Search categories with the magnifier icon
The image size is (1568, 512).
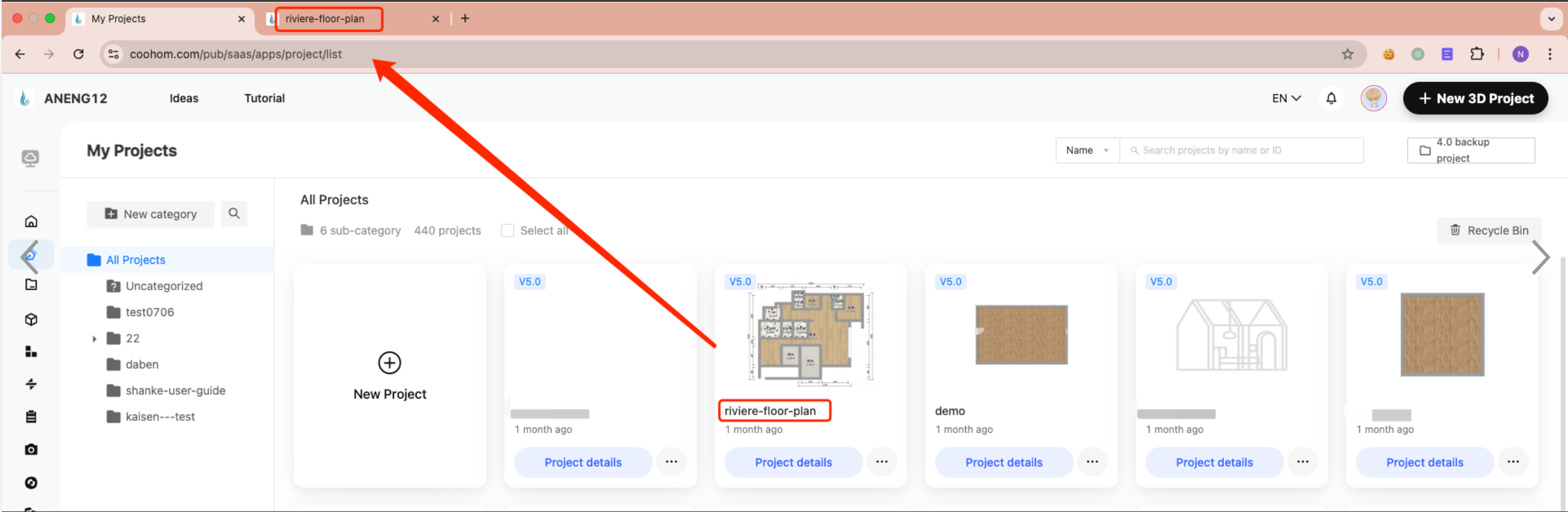234,214
